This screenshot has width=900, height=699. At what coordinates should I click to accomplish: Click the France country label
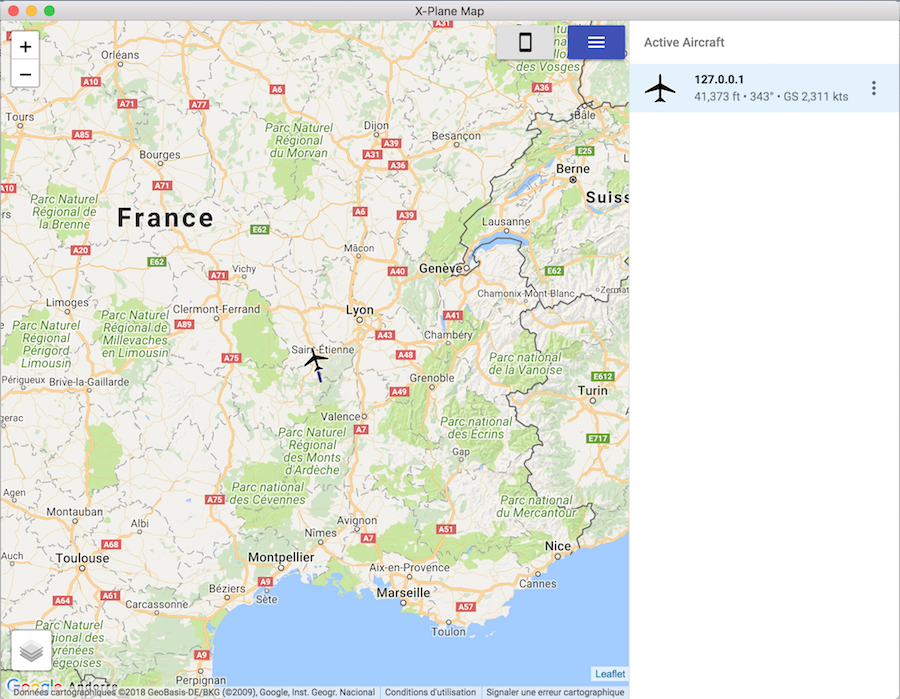(x=165, y=218)
